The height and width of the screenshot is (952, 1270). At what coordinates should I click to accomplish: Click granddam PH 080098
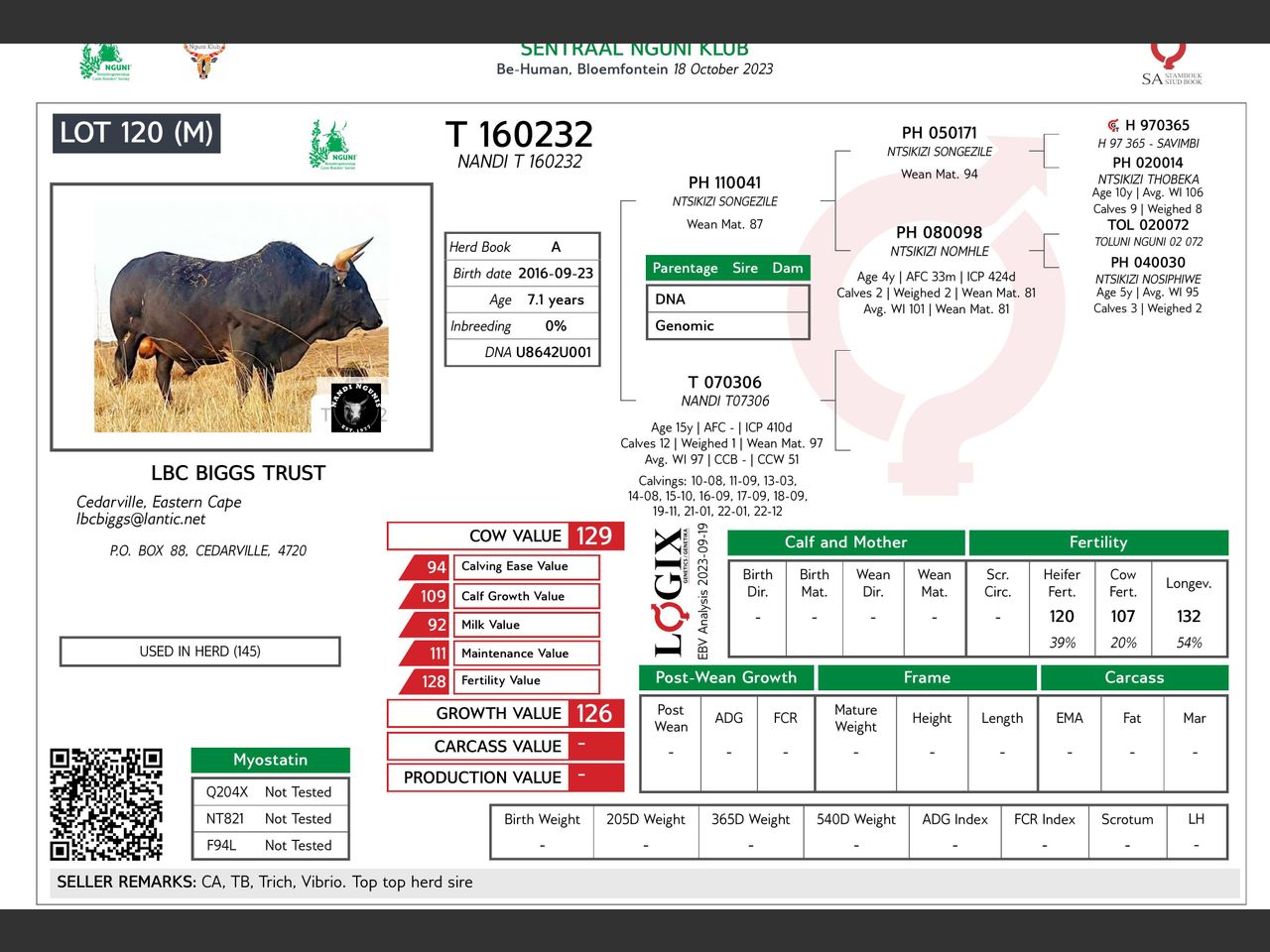(940, 233)
